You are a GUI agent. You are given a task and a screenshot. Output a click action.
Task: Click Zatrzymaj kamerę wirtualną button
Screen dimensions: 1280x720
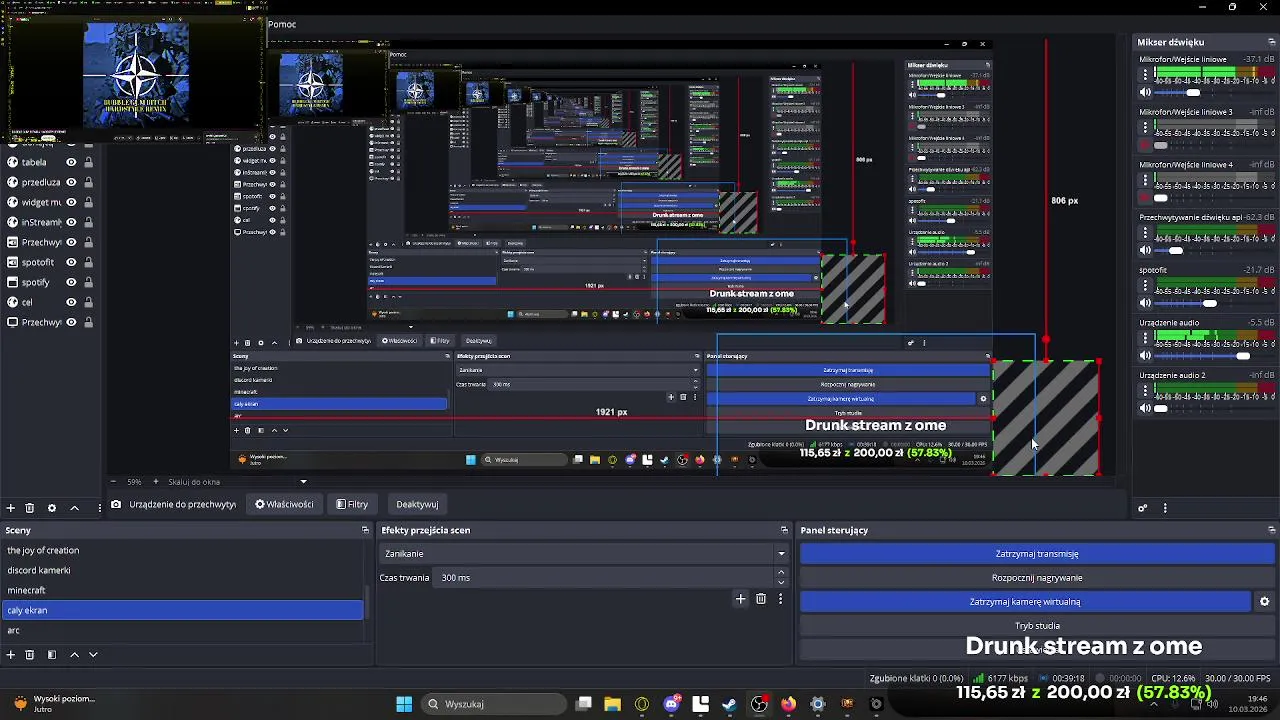click(x=1025, y=602)
